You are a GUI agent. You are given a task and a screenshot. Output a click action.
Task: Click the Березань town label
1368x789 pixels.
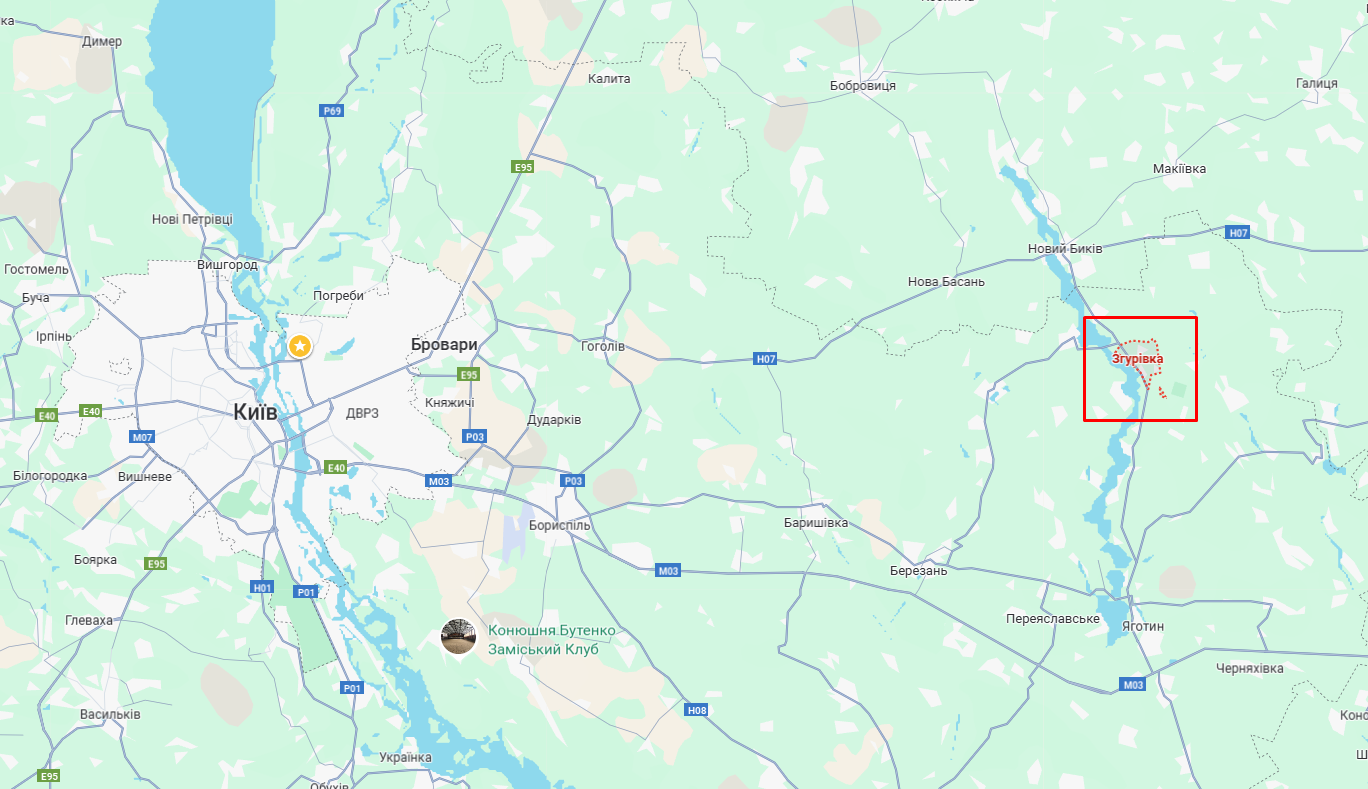[x=918, y=571]
